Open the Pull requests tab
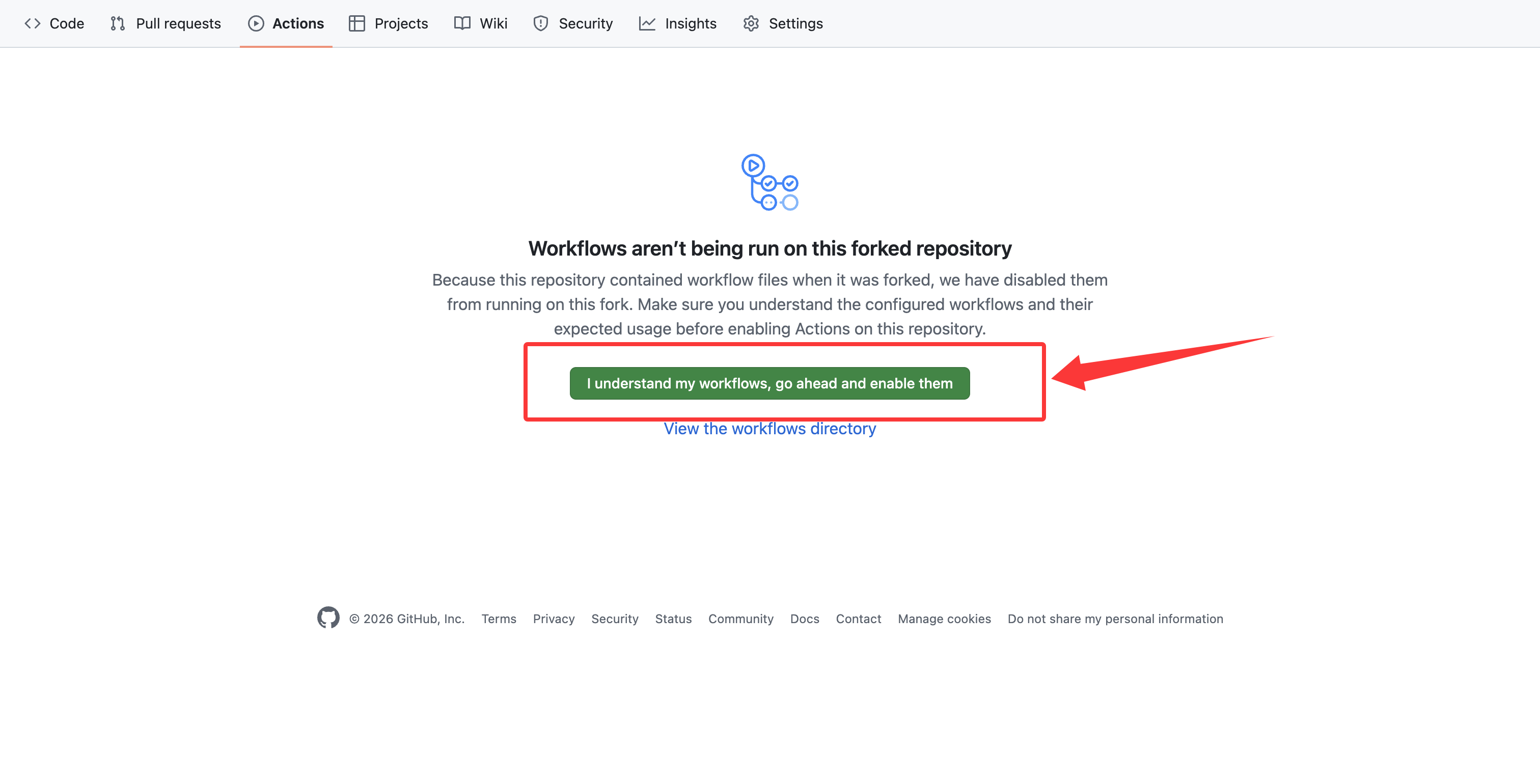 pyautogui.click(x=178, y=23)
